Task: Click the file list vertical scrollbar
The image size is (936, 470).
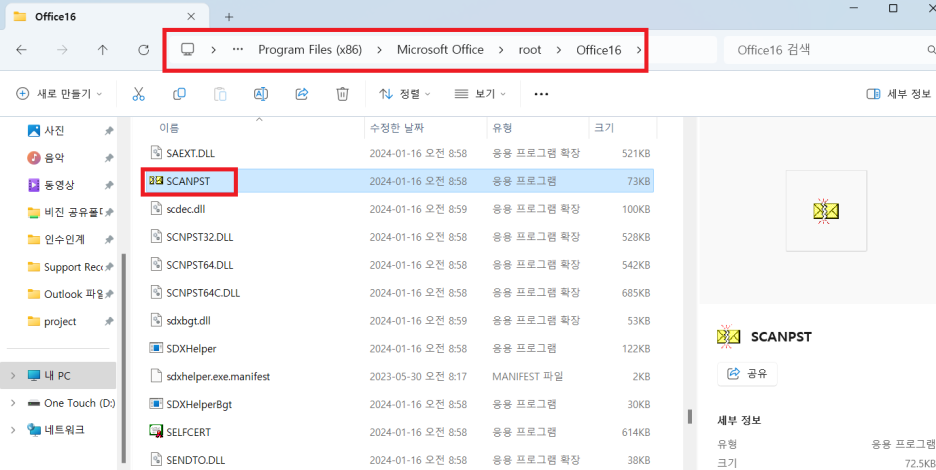Action: pyautogui.click(x=691, y=415)
